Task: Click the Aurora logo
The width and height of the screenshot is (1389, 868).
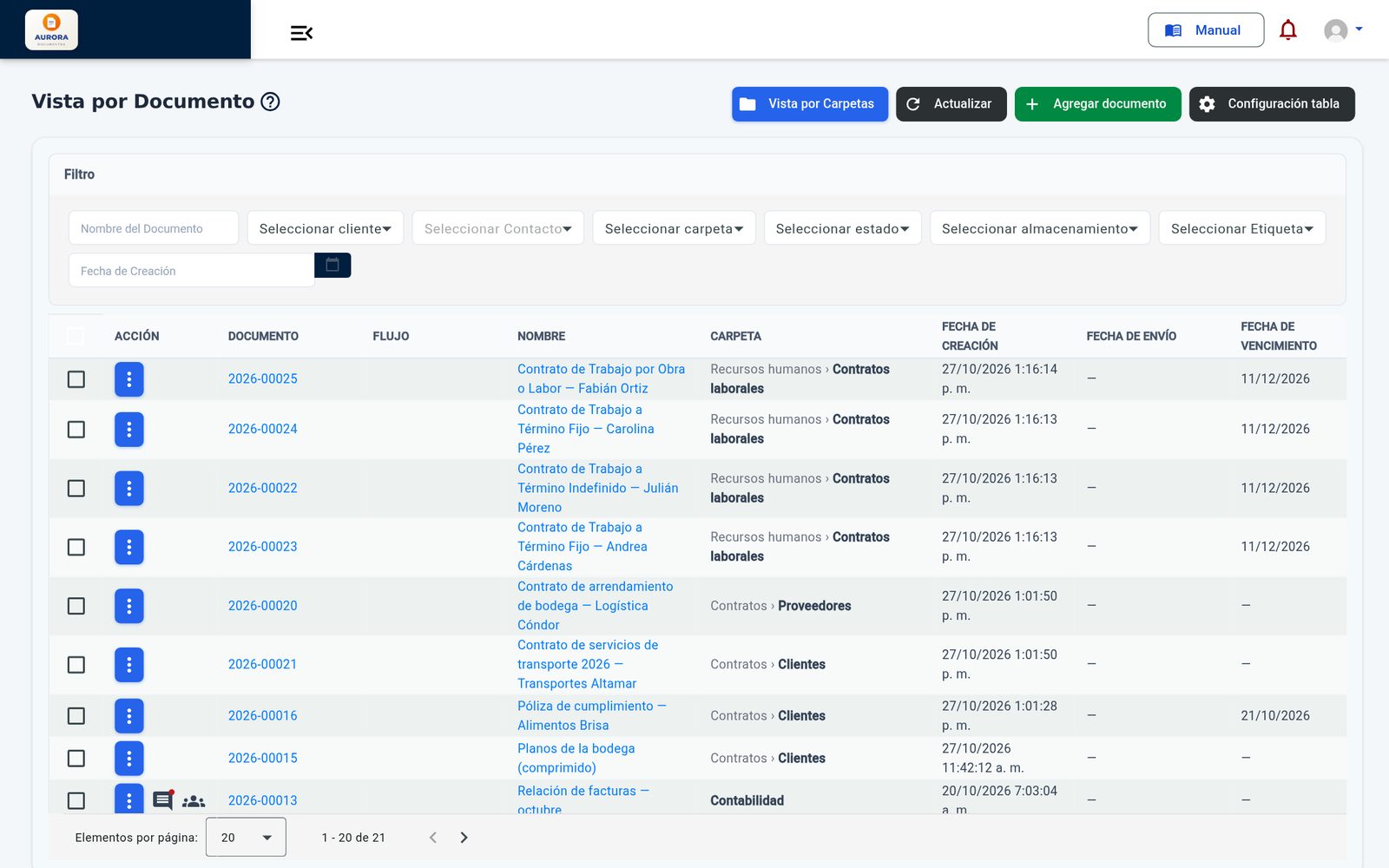Action: click(x=51, y=30)
